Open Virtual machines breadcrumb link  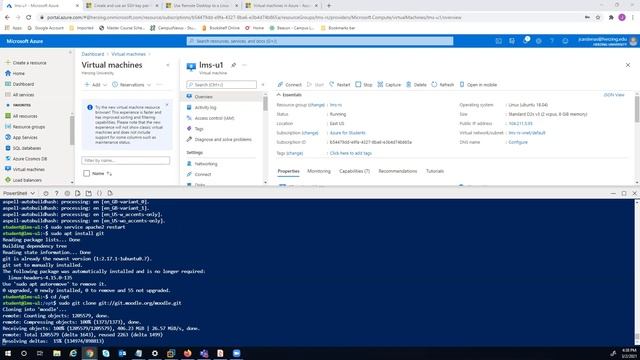point(128,54)
